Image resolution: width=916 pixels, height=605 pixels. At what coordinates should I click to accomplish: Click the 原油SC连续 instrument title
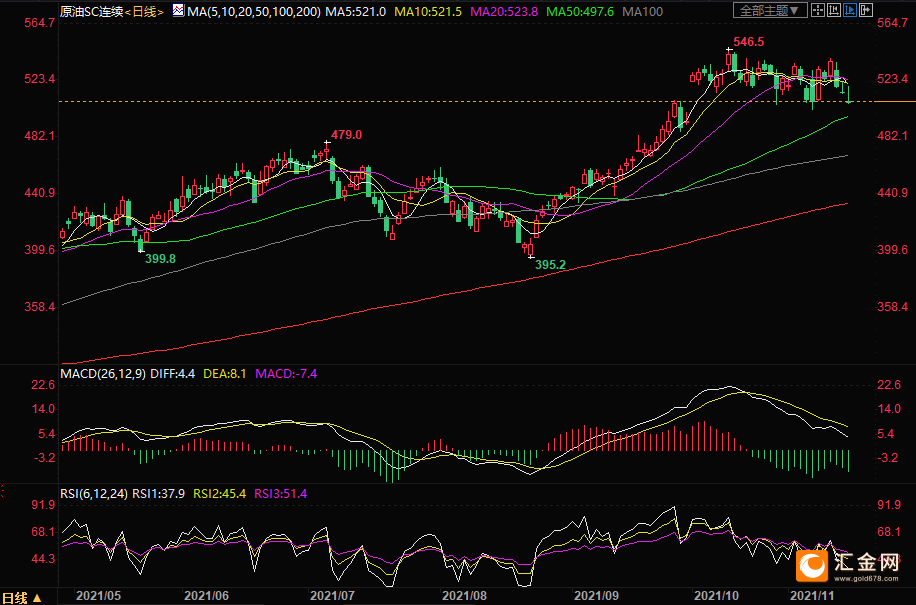click(x=92, y=11)
